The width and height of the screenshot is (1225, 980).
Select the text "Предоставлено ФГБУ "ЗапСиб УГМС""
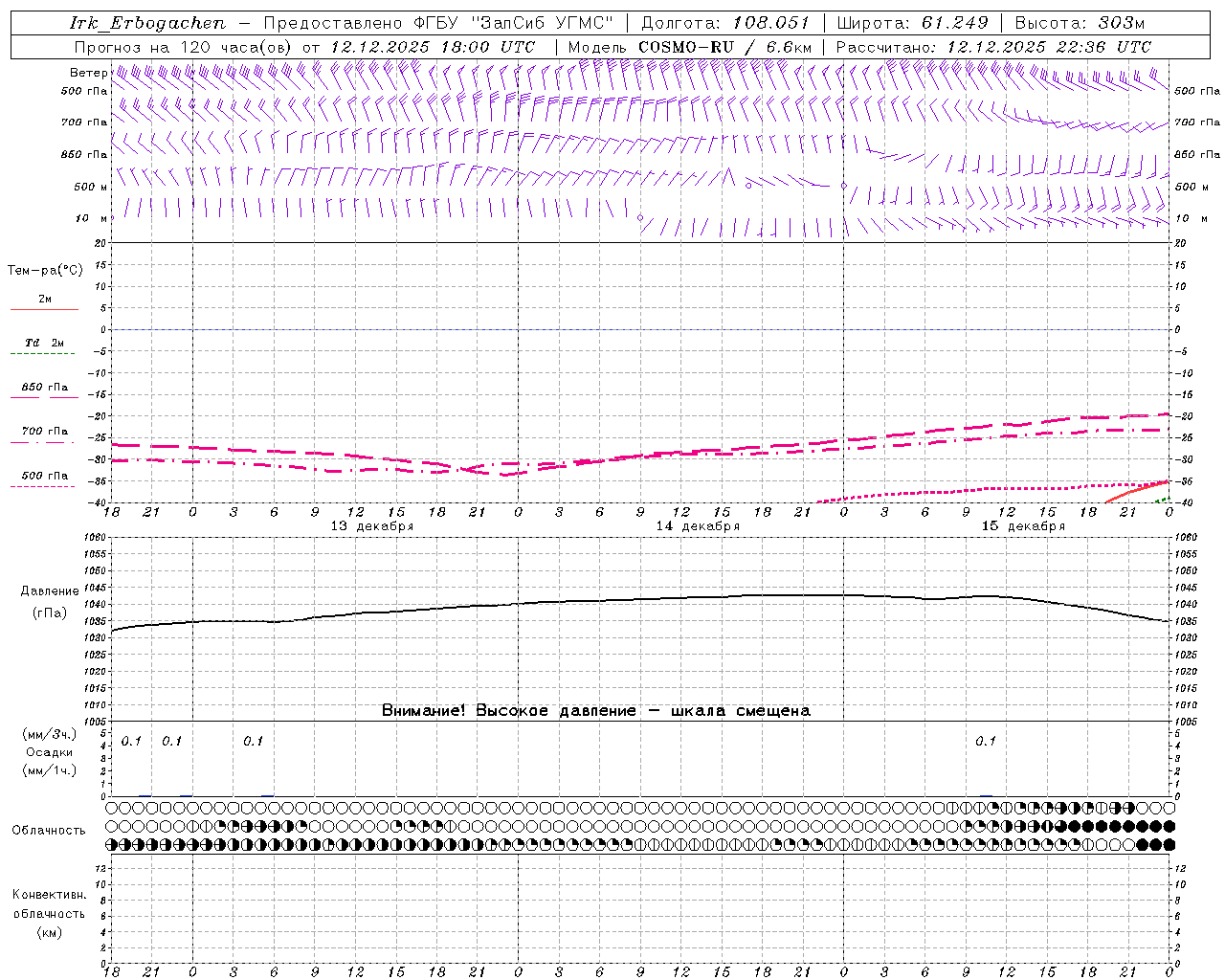(x=437, y=23)
